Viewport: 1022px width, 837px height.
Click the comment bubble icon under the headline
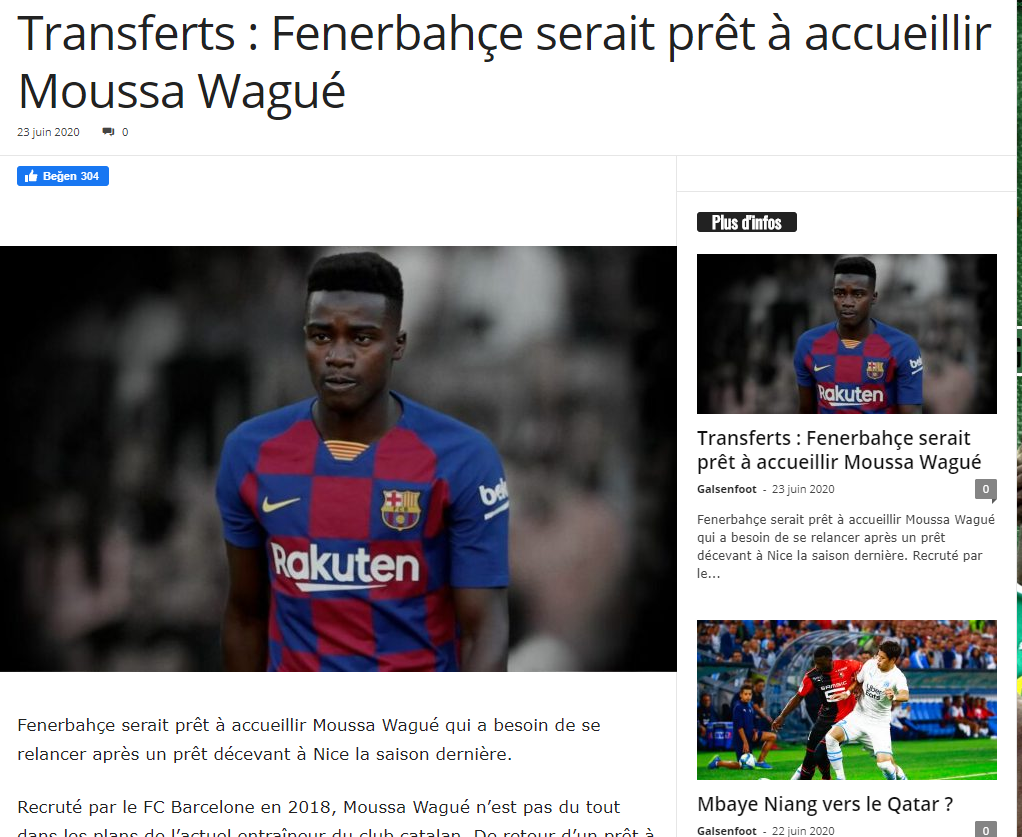pyautogui.click(x=108, y=132)
